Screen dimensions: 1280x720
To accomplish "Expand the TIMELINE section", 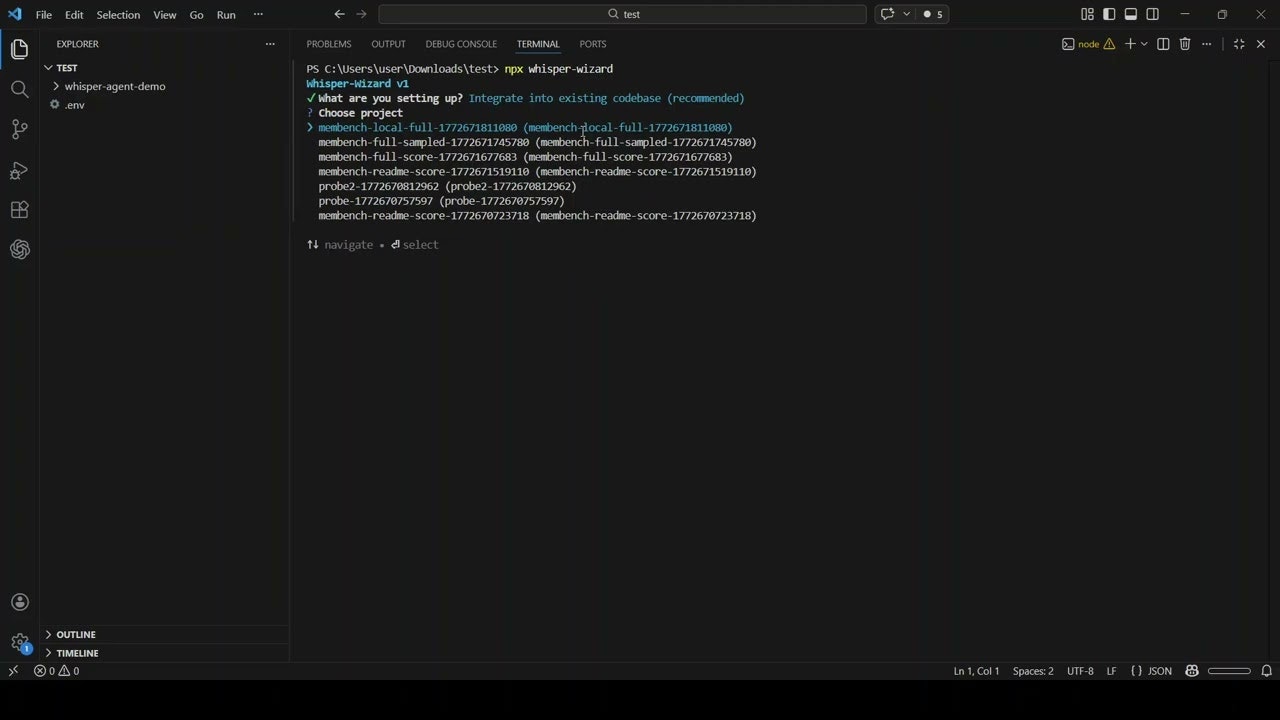I will tap(77, 653).
